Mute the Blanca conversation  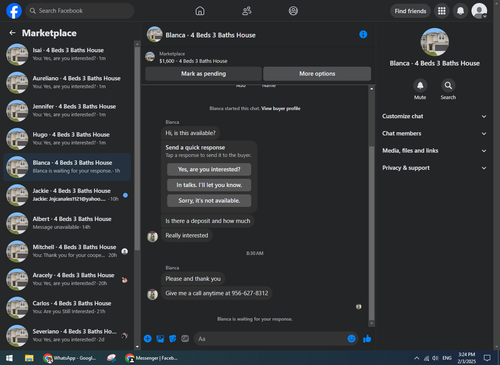[420, 86]
